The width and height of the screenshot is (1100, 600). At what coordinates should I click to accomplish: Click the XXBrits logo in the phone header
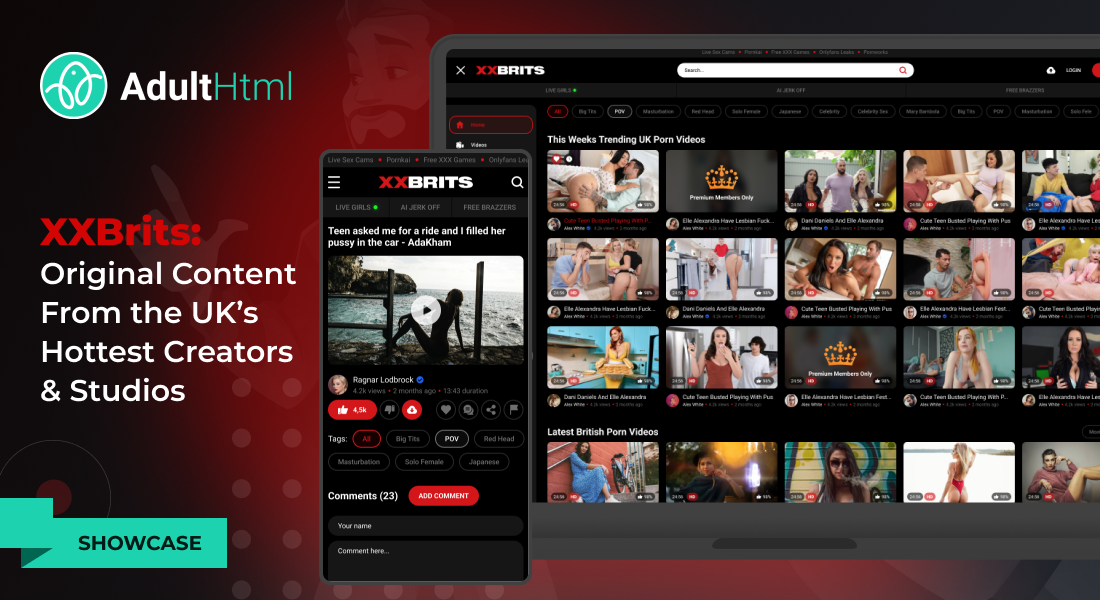426,182
